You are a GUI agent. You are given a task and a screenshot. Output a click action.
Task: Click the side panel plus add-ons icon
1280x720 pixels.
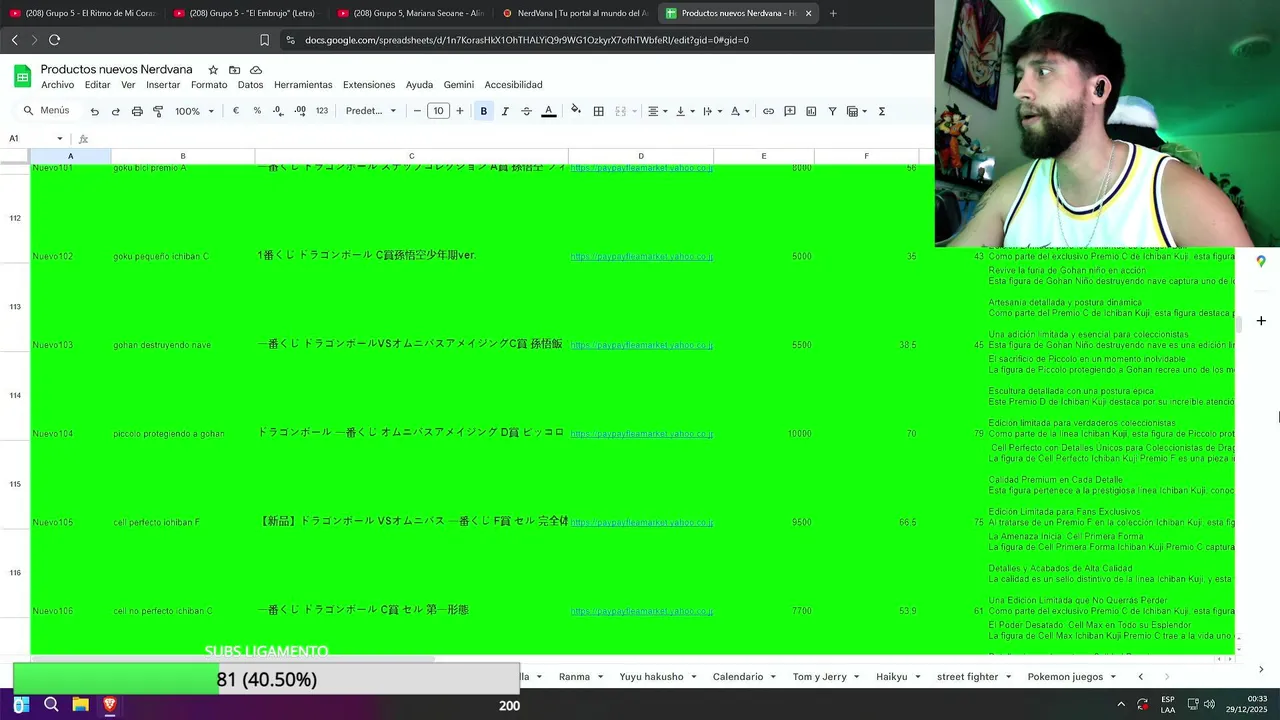pos(1261,321)
